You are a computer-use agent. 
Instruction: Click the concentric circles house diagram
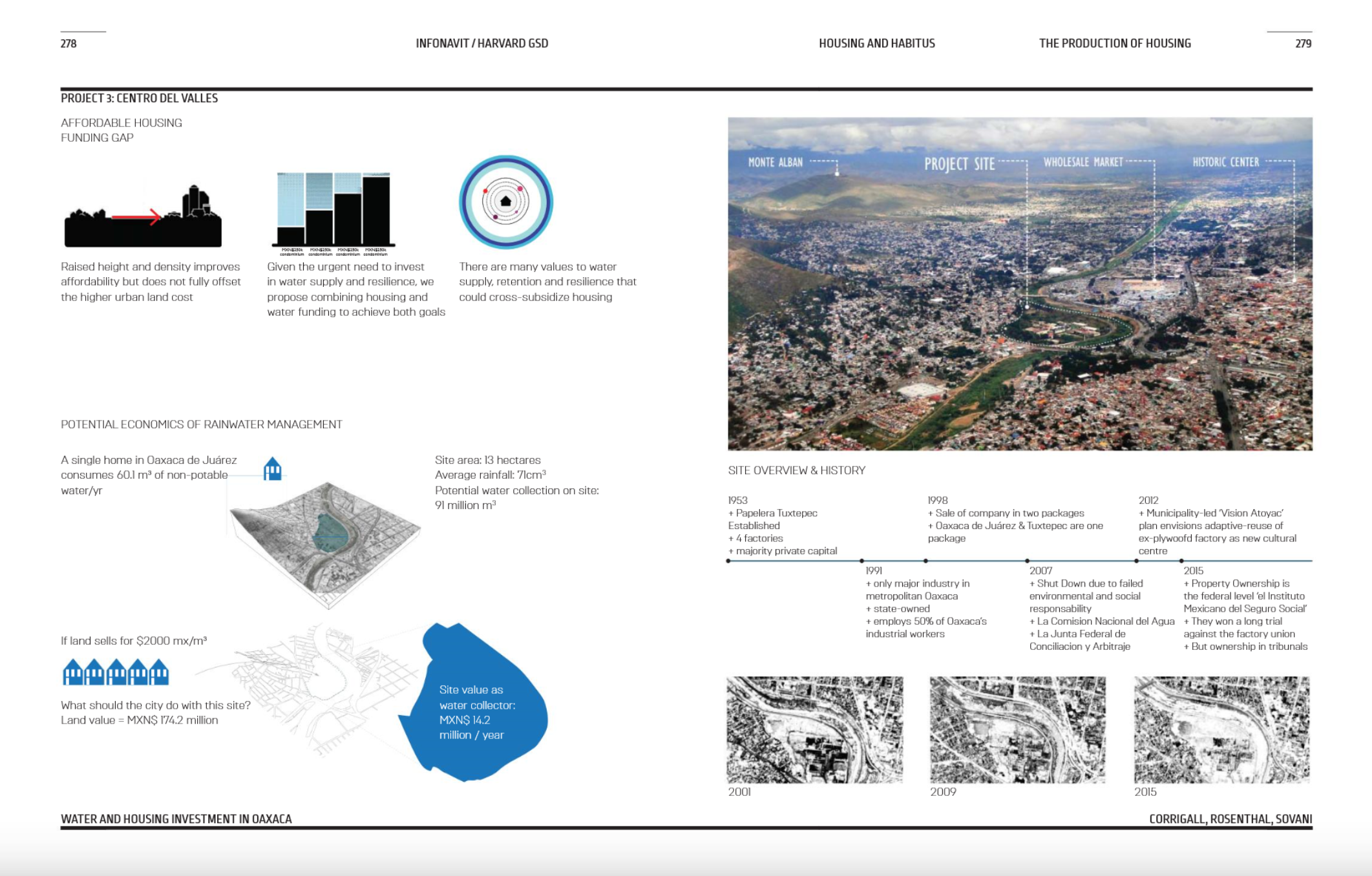(x=505, y=202)
